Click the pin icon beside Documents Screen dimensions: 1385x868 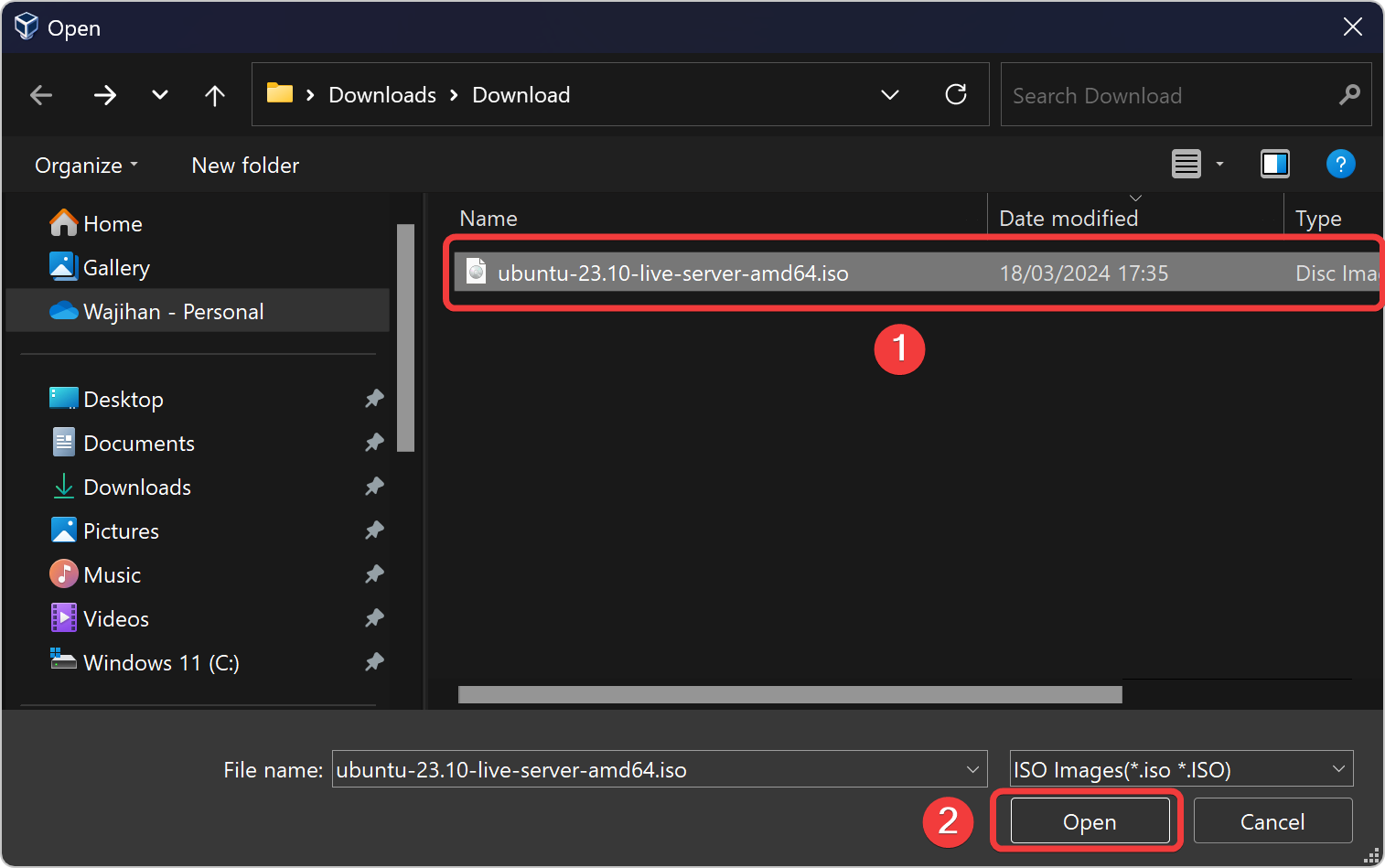pos(374,443)
